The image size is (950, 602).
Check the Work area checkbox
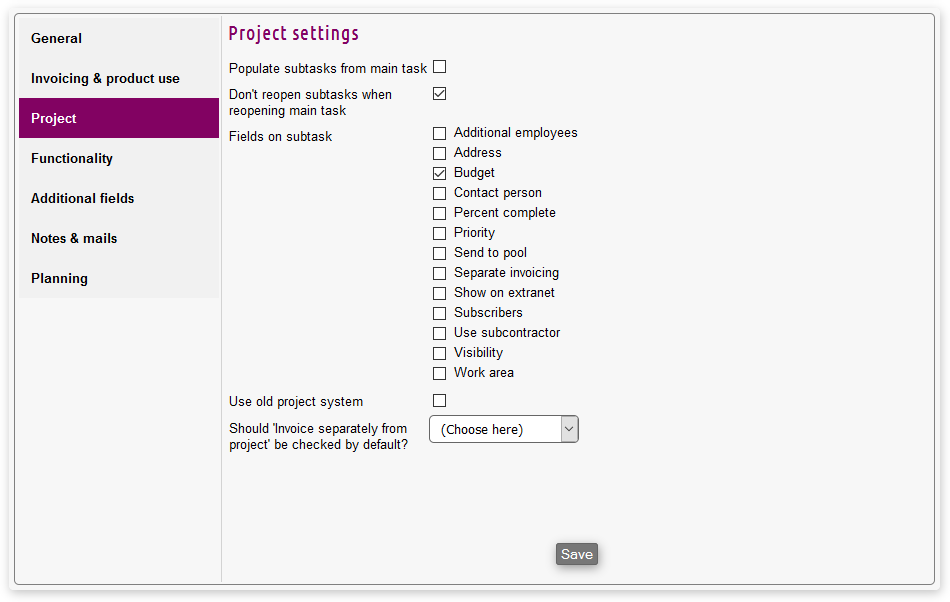(x=439, y=373)
